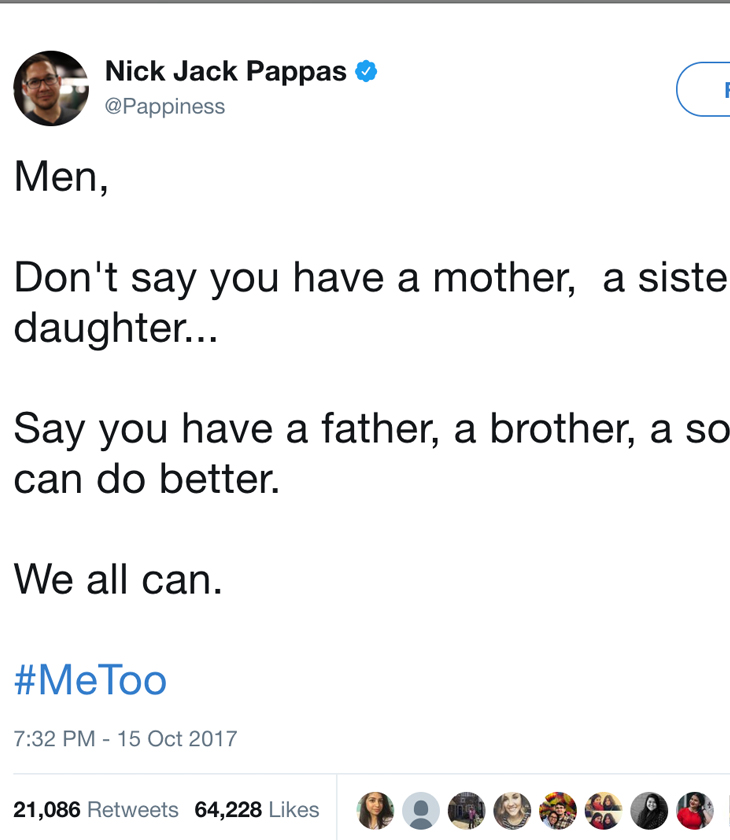Click the default gray silhouette avatar
Viewport: 730px width, 840px height.
(x=421, y=810)
